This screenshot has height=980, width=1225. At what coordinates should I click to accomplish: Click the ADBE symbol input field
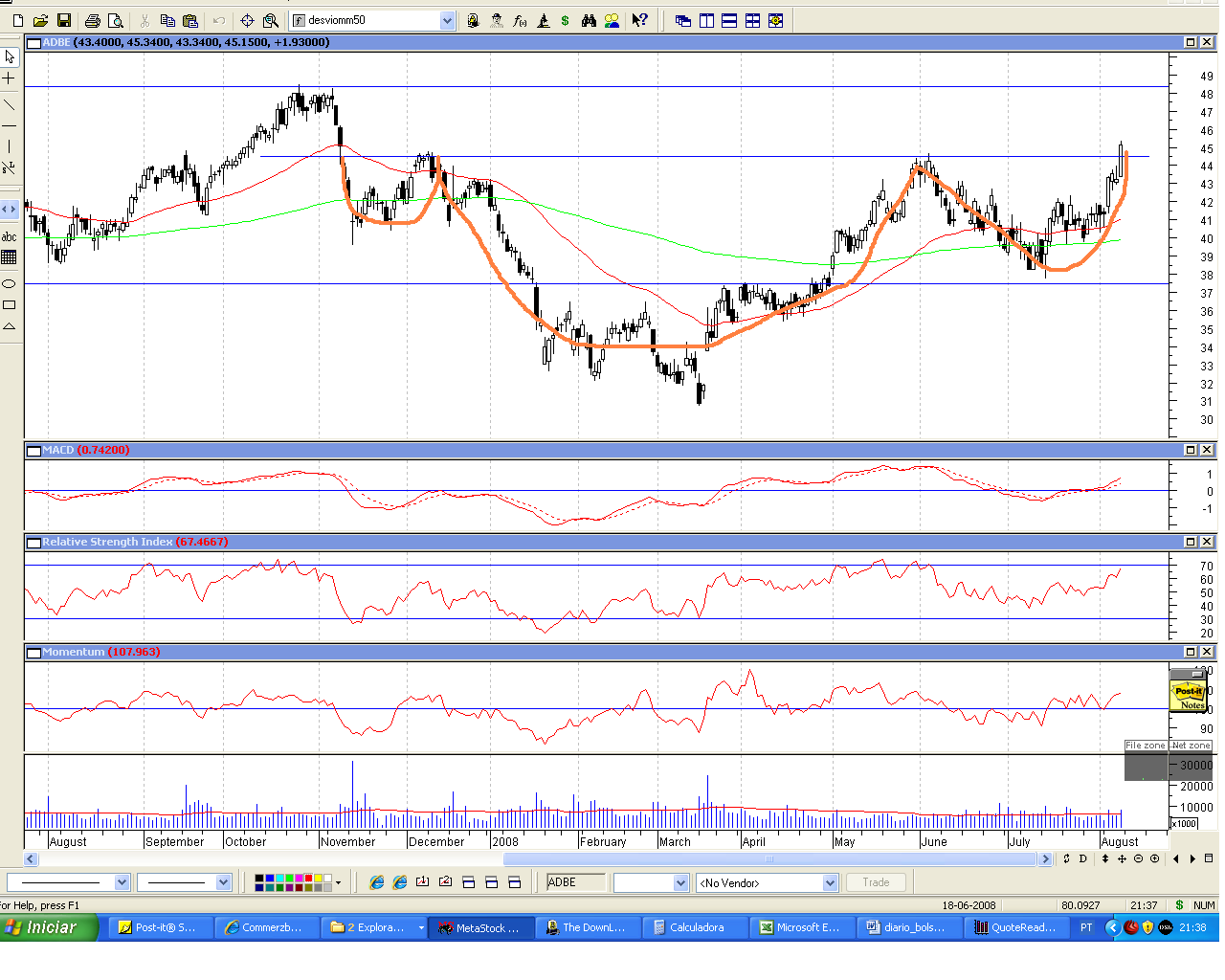(576, 882)
